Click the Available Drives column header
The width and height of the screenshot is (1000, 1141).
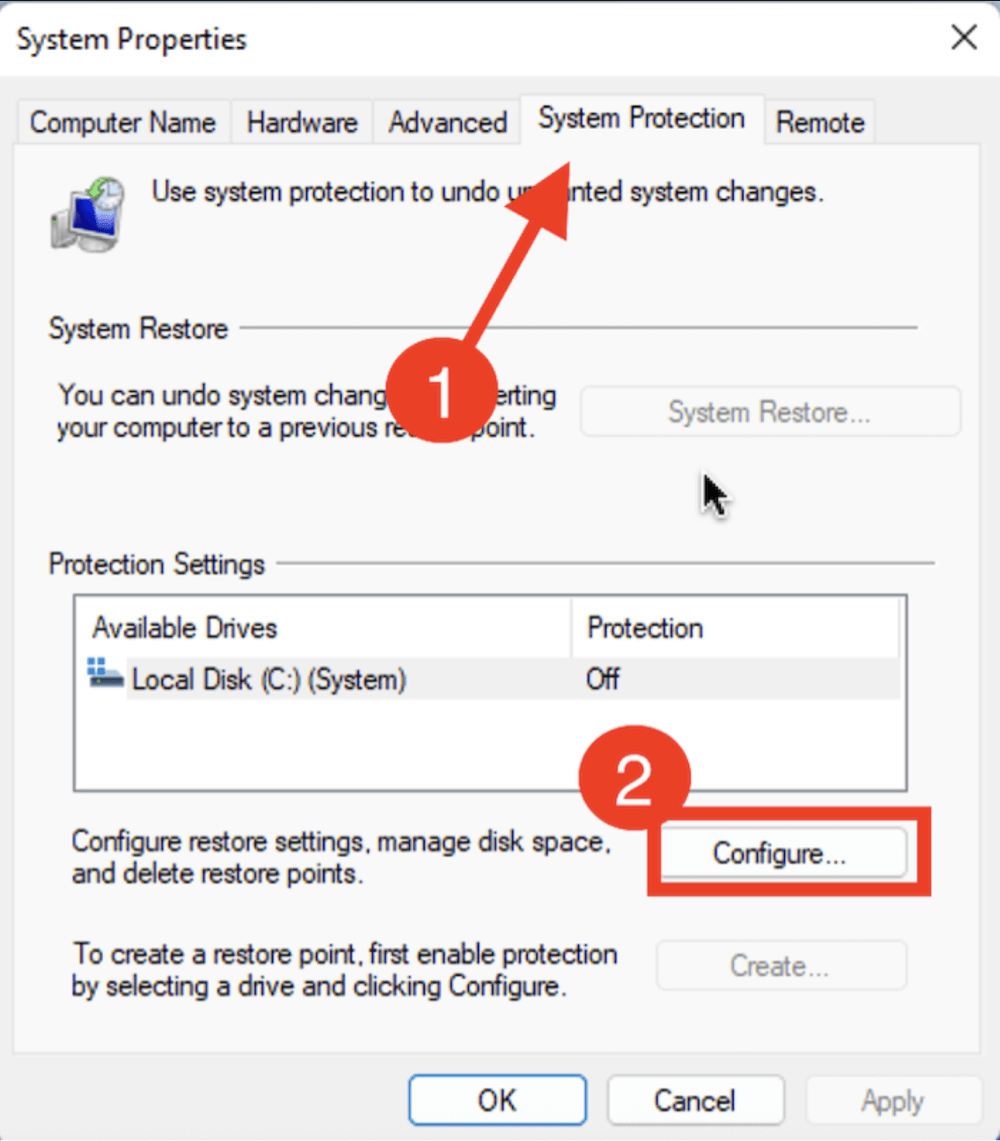pyautogui.click(x=184, y=628)
